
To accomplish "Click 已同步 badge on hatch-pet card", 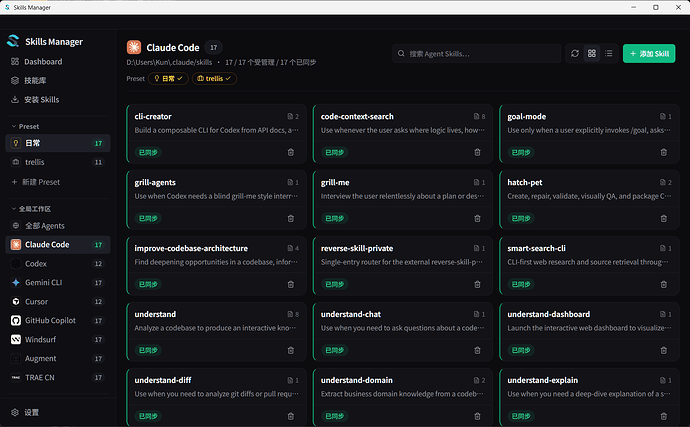I will (x=521, y=218).
